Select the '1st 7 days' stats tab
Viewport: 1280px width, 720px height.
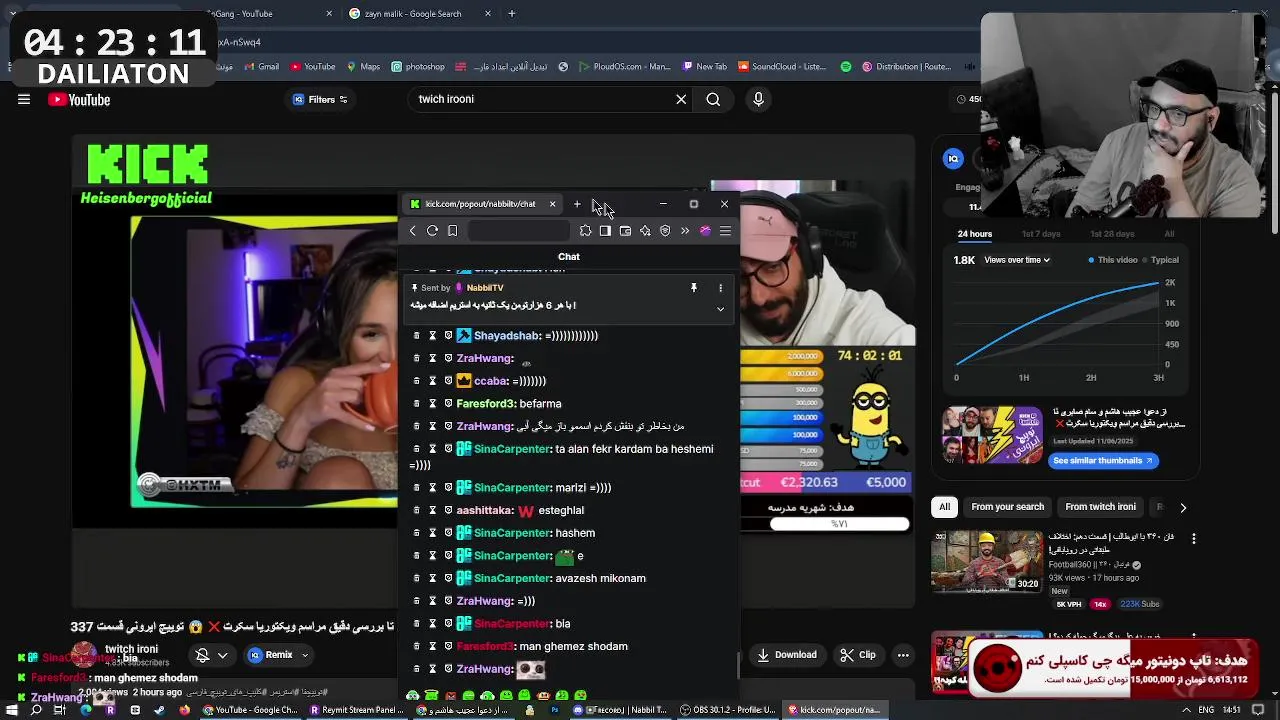click(x=1041, y=234)
